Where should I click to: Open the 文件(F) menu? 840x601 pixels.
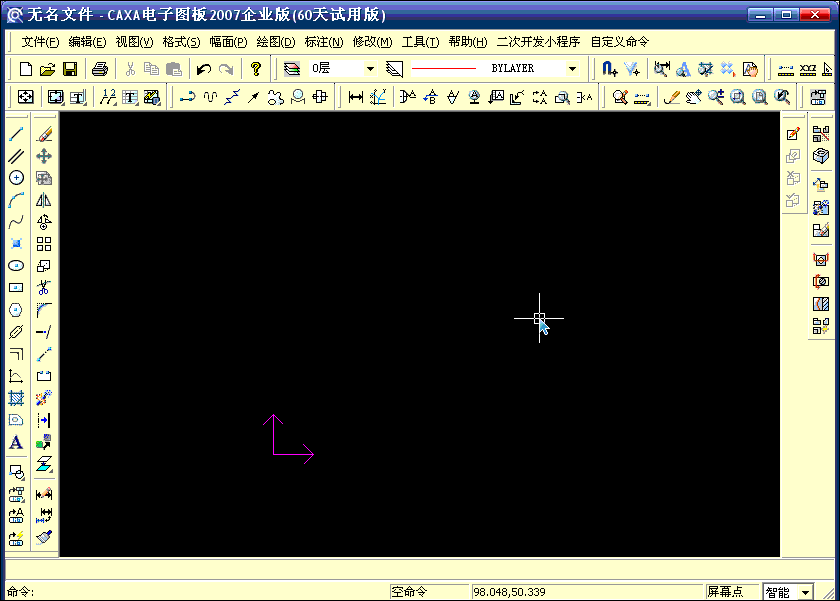pos(40,42)
